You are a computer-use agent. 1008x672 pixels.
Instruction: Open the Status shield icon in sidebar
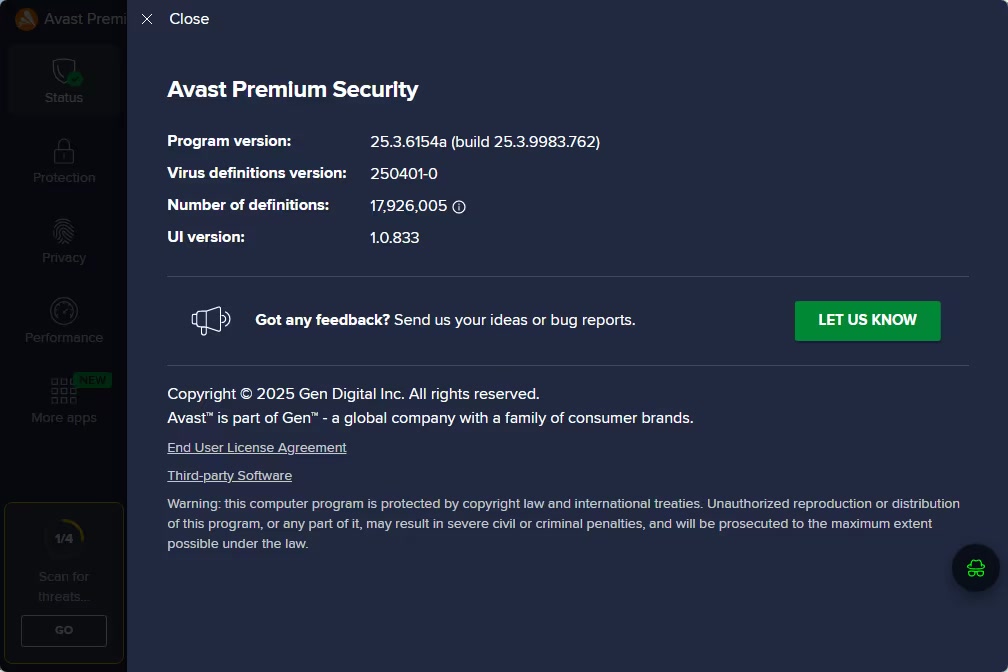click(64, 72)
